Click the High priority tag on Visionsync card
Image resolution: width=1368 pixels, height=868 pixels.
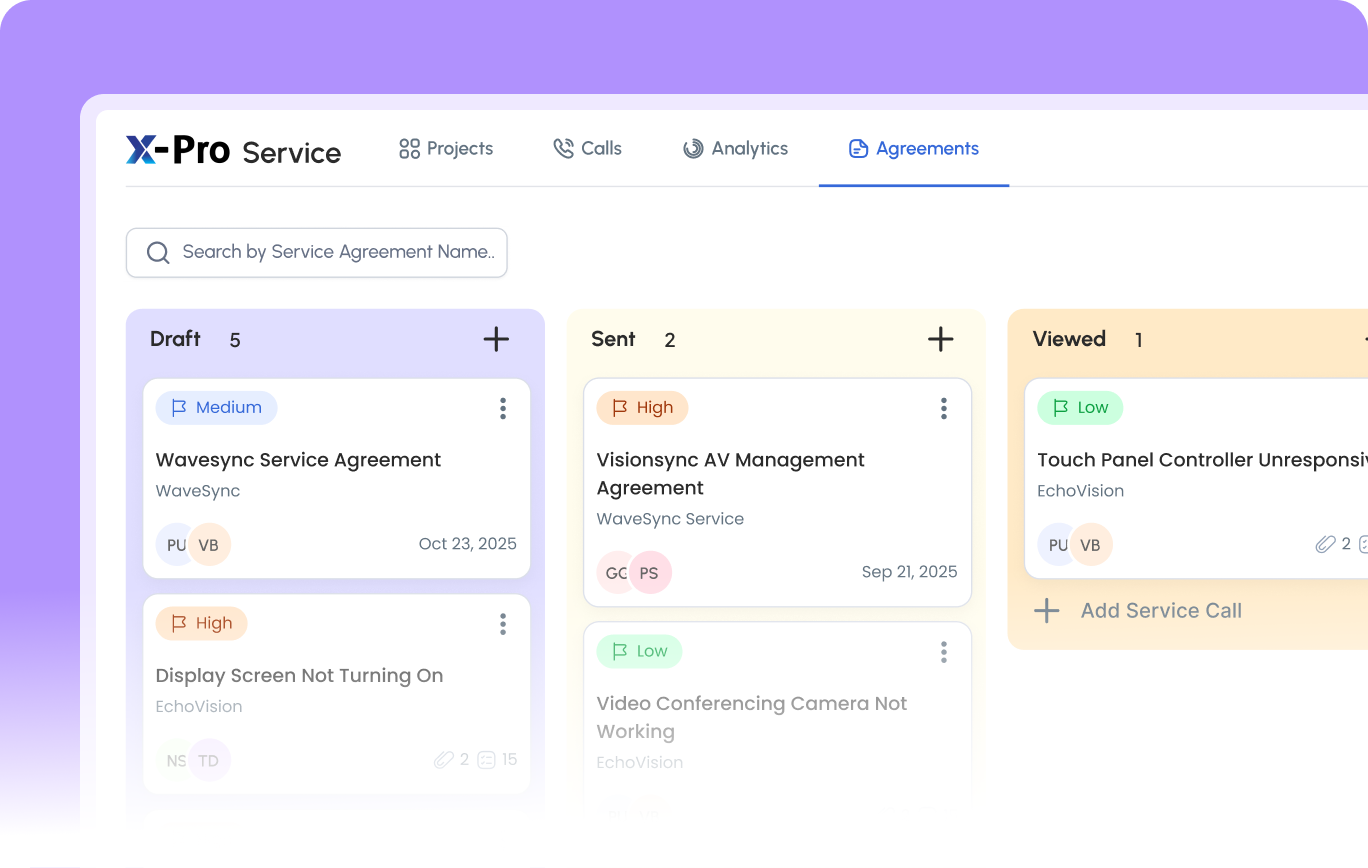[x=642, y=408]
